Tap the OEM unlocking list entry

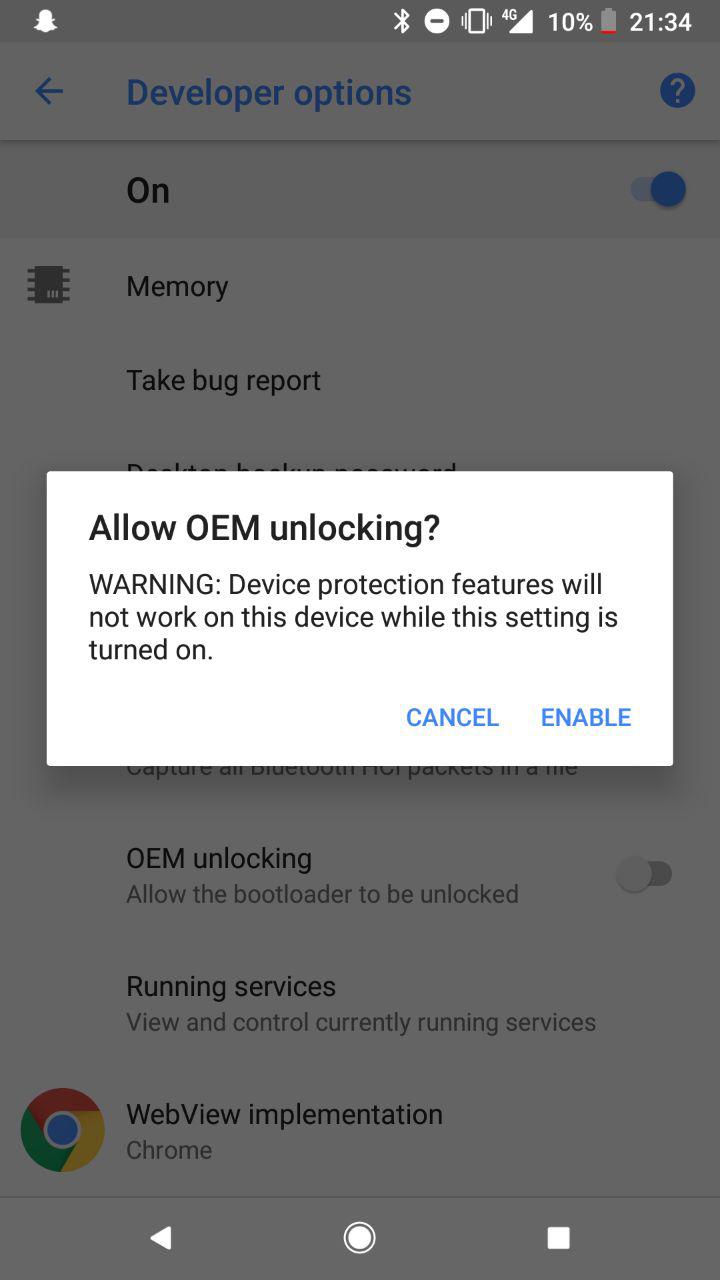pyautogui.click(x=360, y=875)
